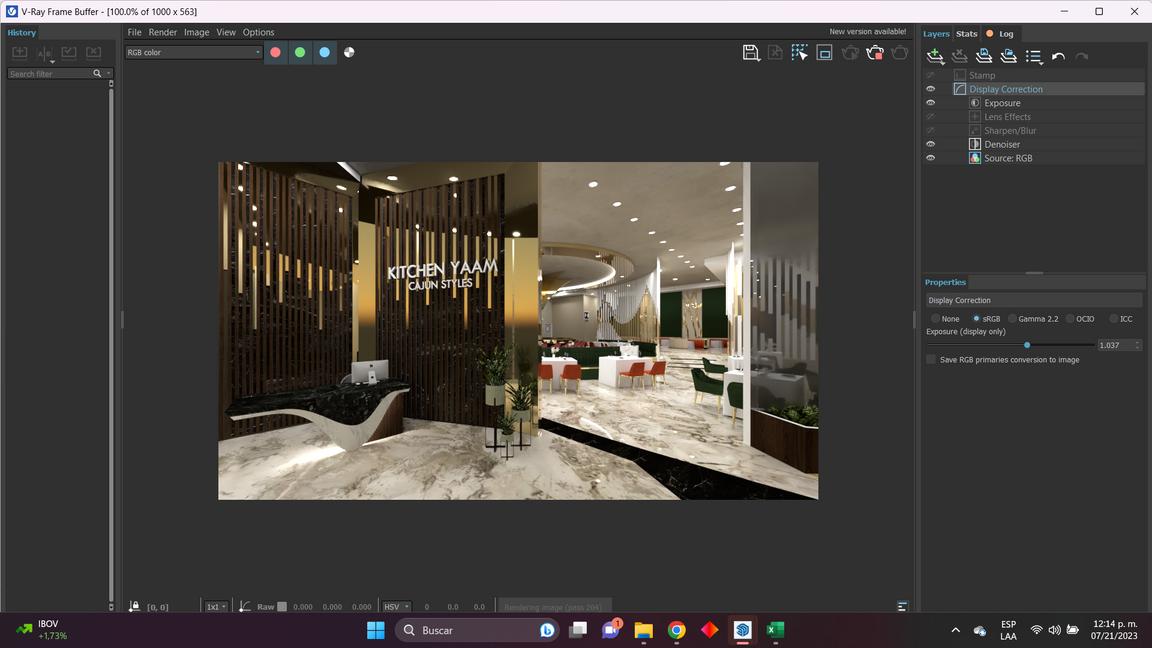The image size is (1152, 648).
Task: Hide the Denoiser layer
Action: click(x=930, y=144)
